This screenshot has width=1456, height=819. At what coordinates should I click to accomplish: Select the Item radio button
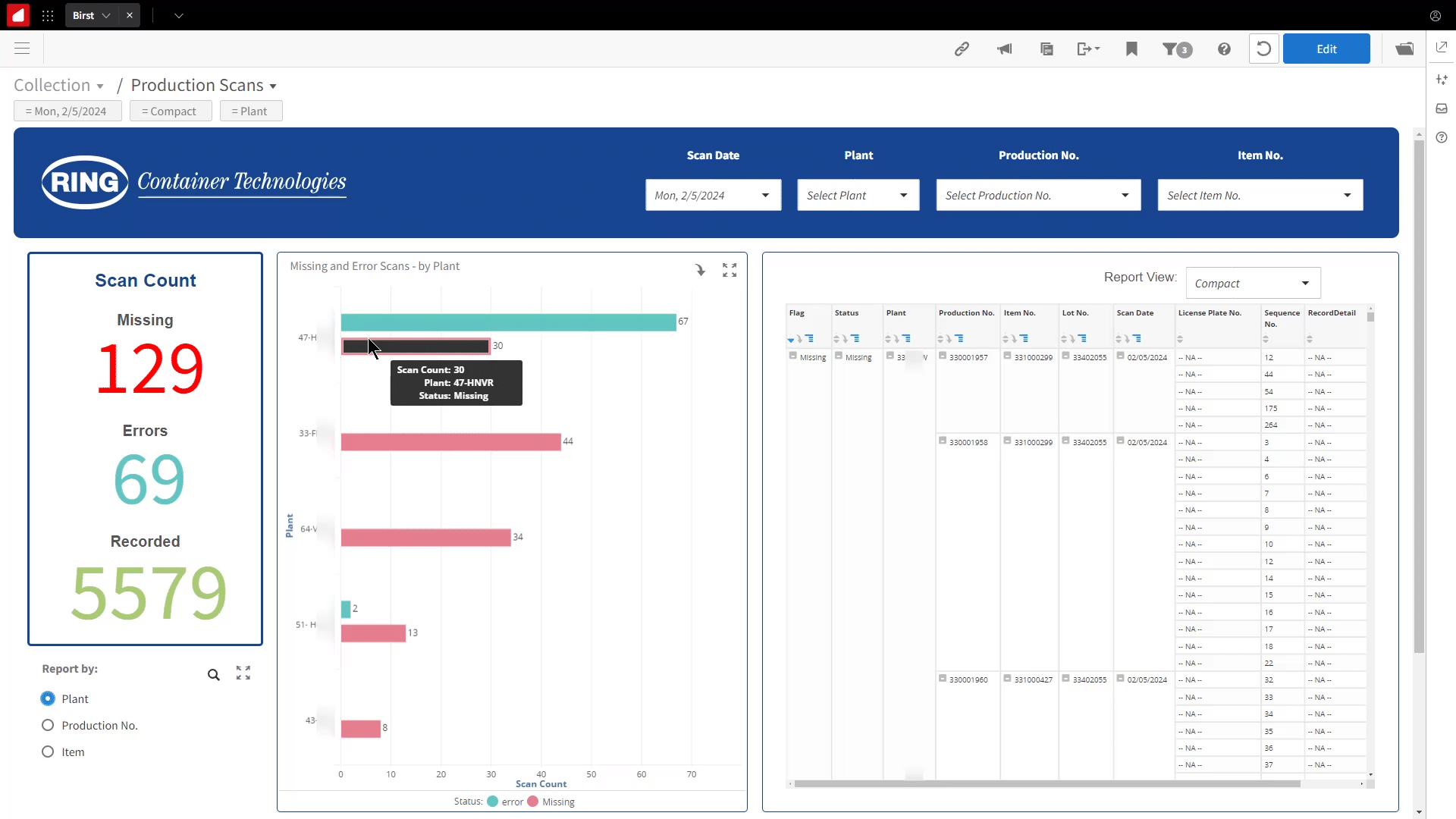(x=47, y=752)
